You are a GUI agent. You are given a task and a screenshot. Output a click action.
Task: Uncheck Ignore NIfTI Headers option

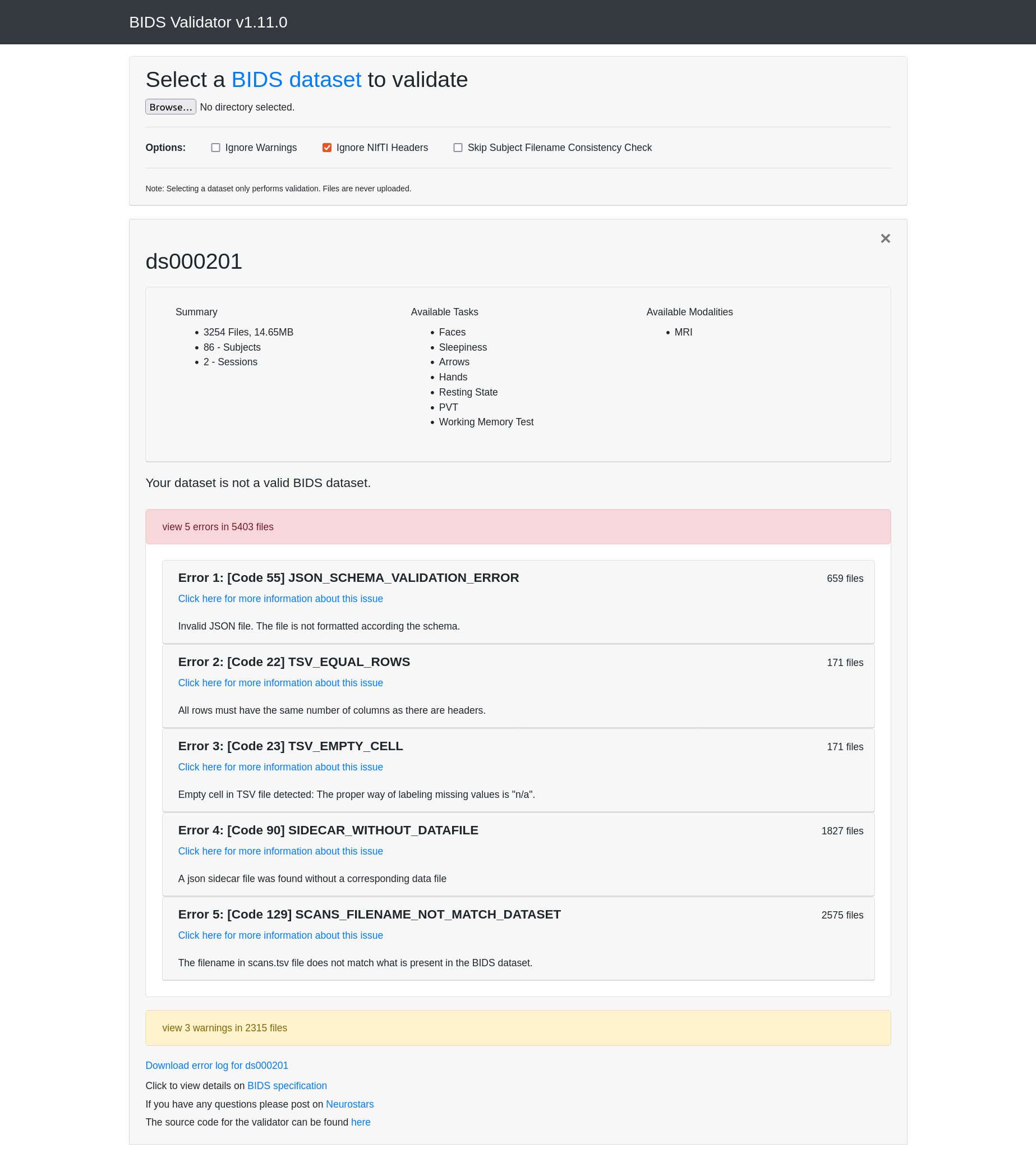pos(327,148)
